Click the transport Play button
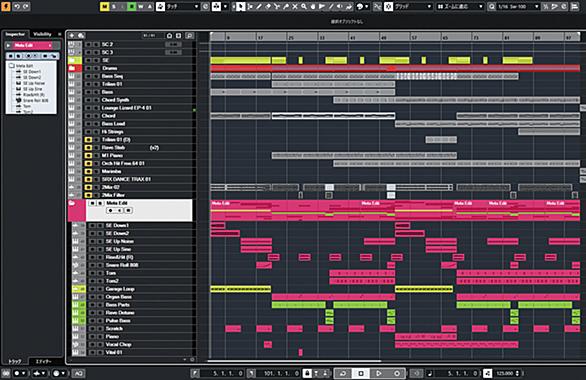 [379, 373]
